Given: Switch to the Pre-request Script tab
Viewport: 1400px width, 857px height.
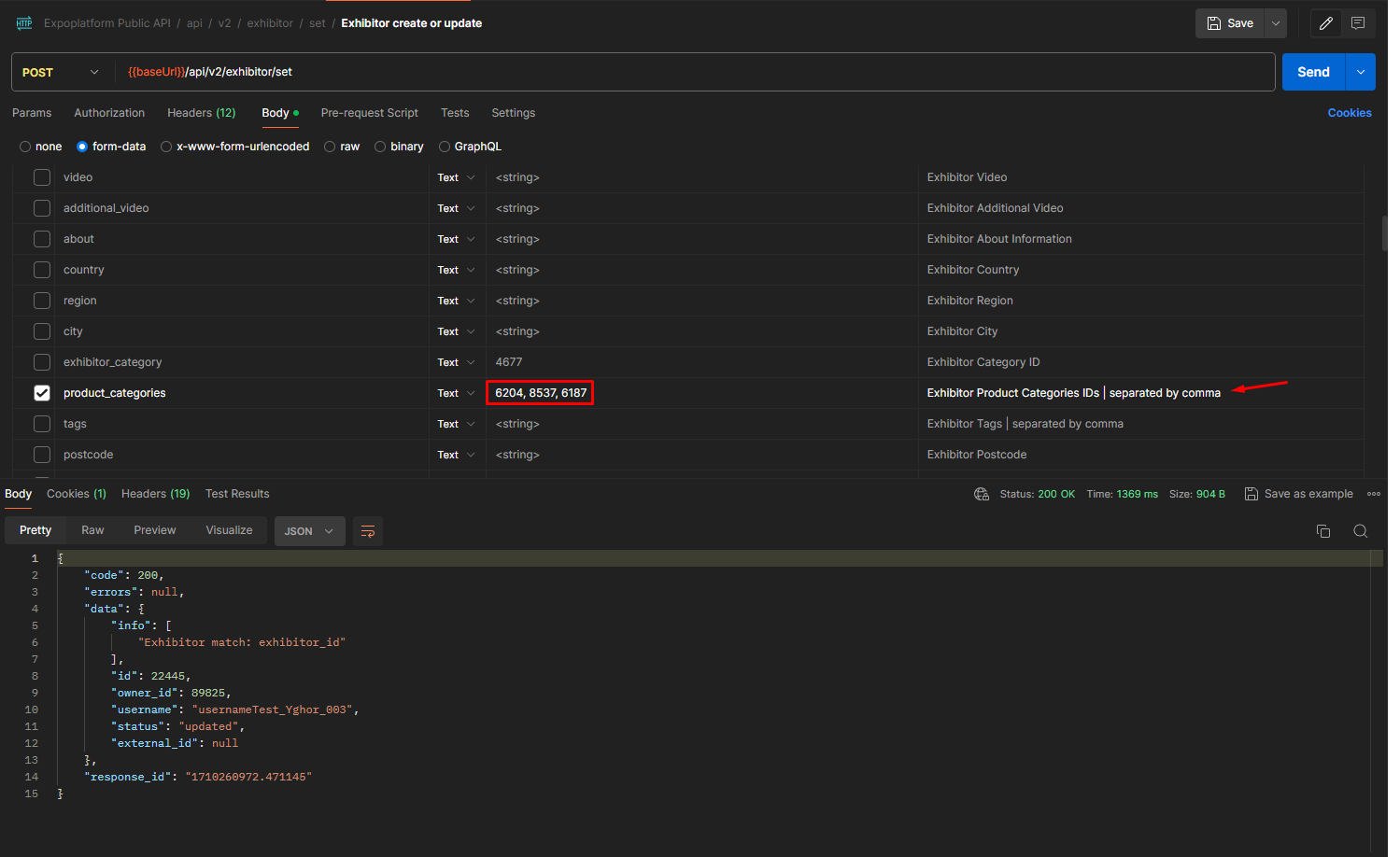Looking at the screenshot, I should [369, 113].
